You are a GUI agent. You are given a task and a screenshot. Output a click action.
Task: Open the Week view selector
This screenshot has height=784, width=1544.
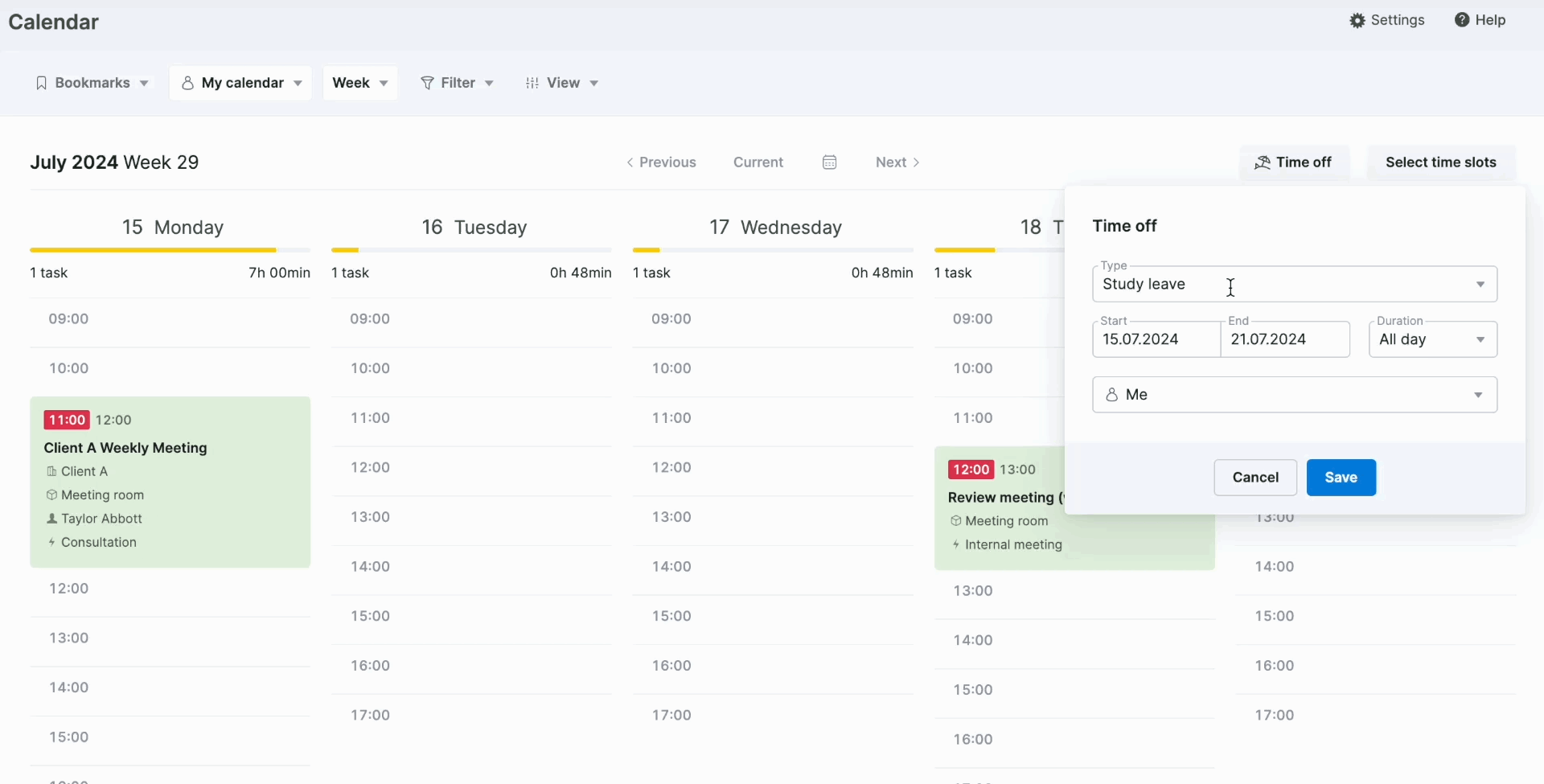[x=360, y=83]
